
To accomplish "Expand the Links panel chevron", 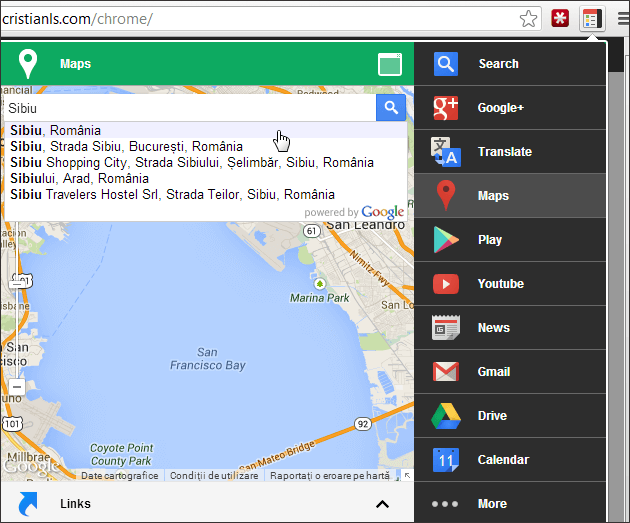I will 381,504.
